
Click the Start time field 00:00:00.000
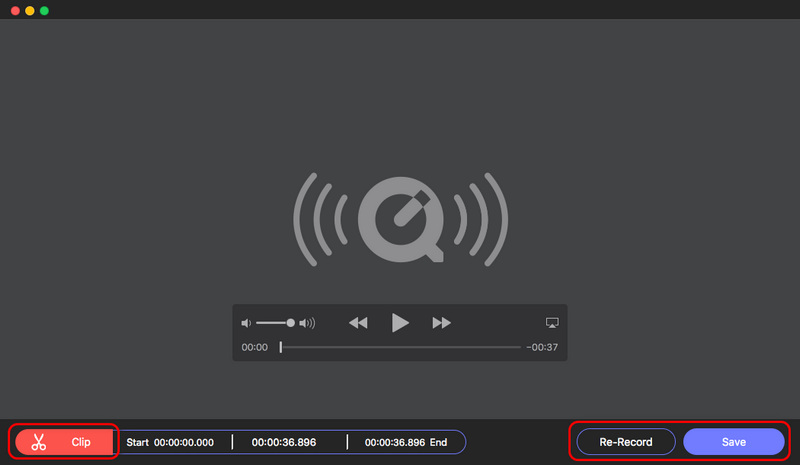tap(184, 443)
